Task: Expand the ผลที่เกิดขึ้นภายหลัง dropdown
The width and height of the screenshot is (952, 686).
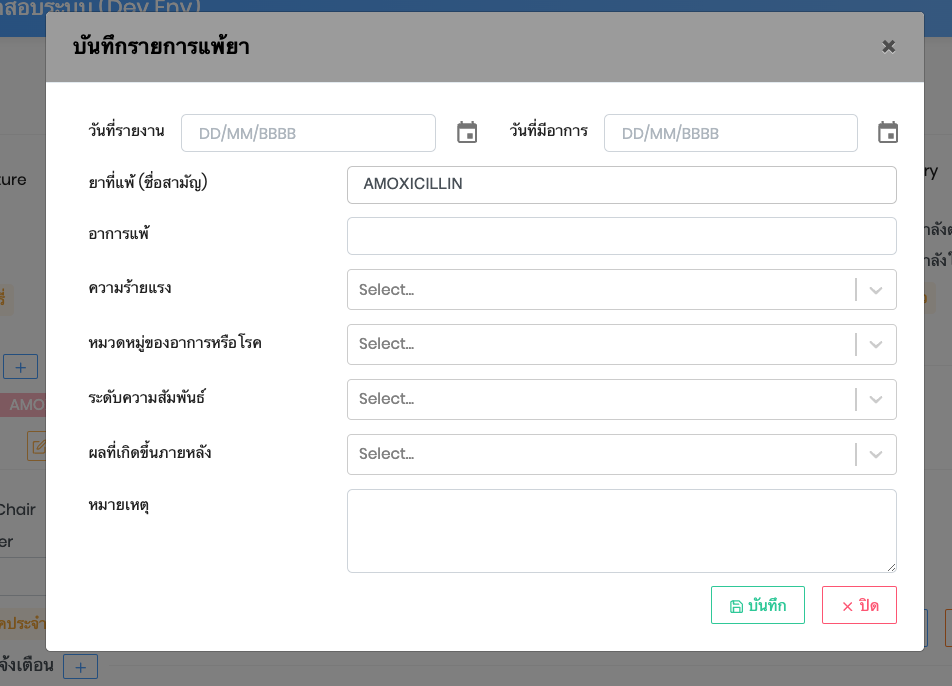Action: point(621,454)
